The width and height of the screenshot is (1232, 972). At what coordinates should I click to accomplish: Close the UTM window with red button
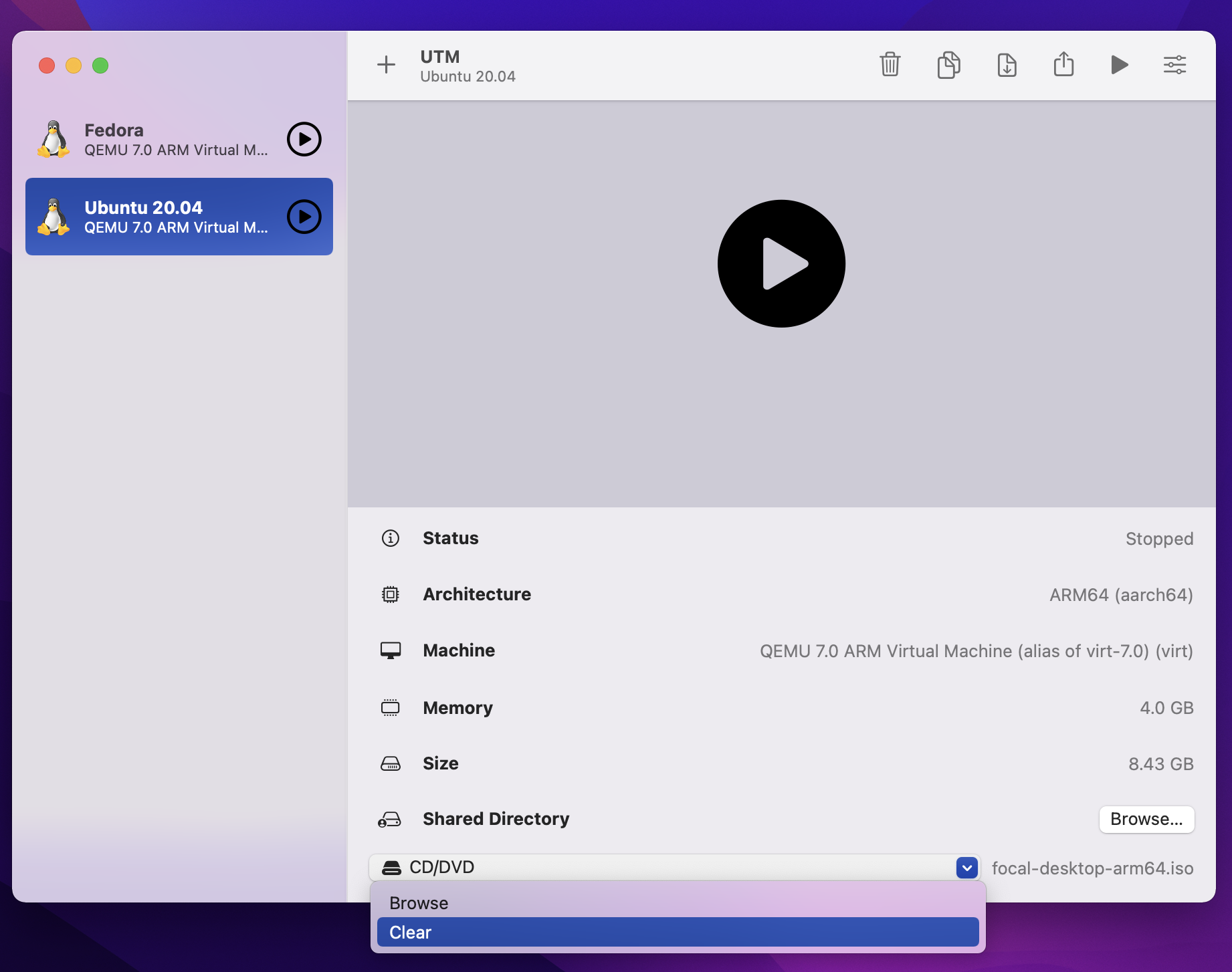coord(47,66)
